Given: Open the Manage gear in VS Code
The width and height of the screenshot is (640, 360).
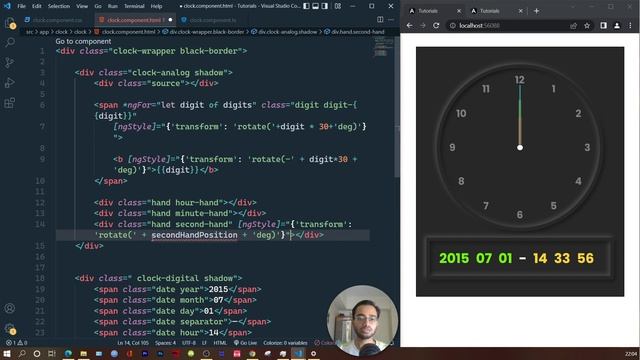Looking at the screenshot, I should pyautogui.click(x=10, y=328).
